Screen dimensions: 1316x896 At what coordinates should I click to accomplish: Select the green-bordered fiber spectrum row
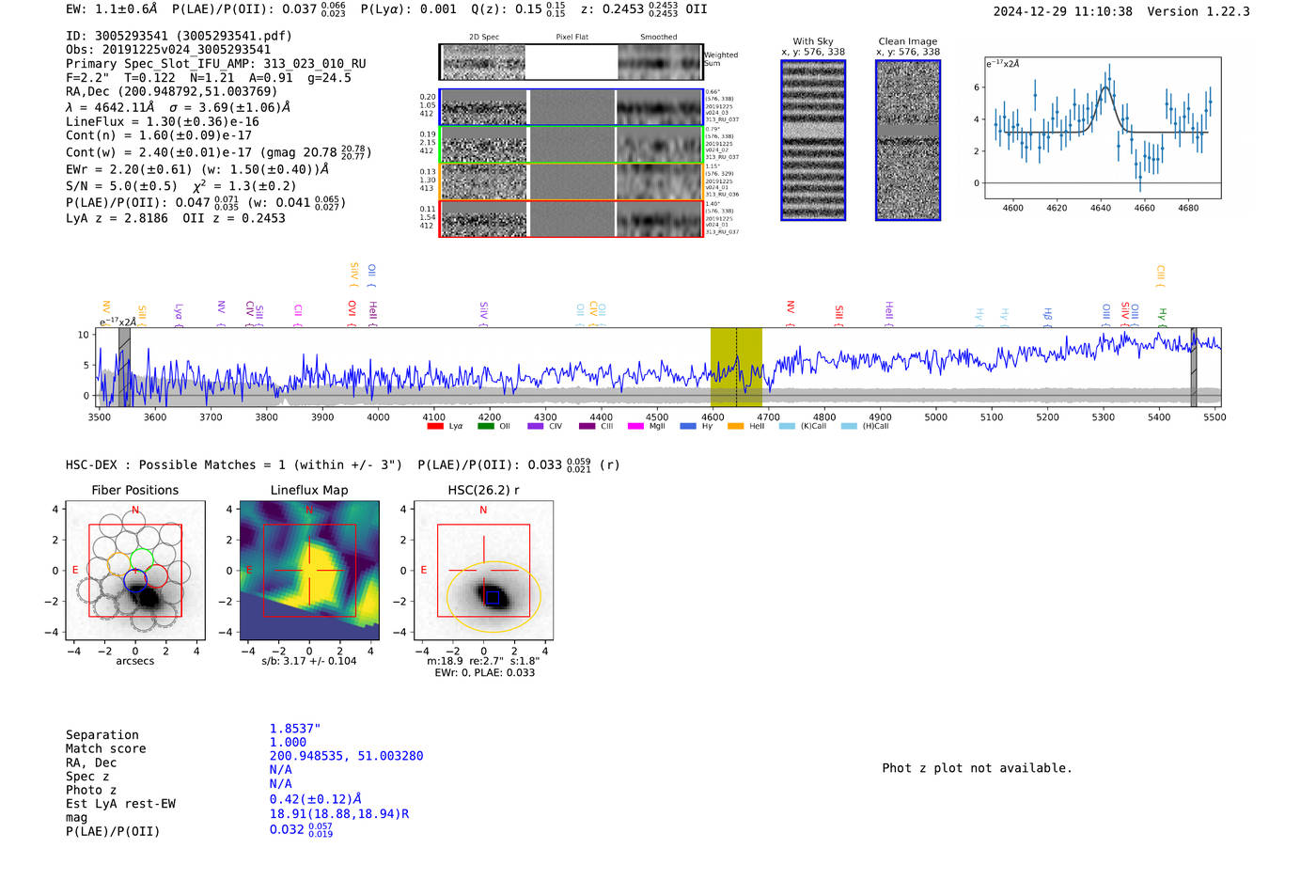point(571,145)
